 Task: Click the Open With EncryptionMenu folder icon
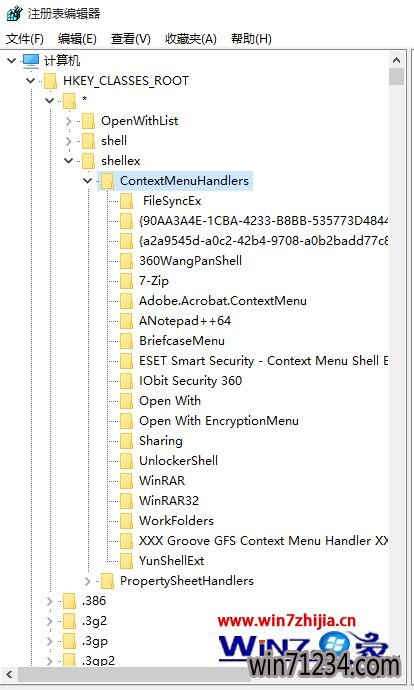(126, 421)
